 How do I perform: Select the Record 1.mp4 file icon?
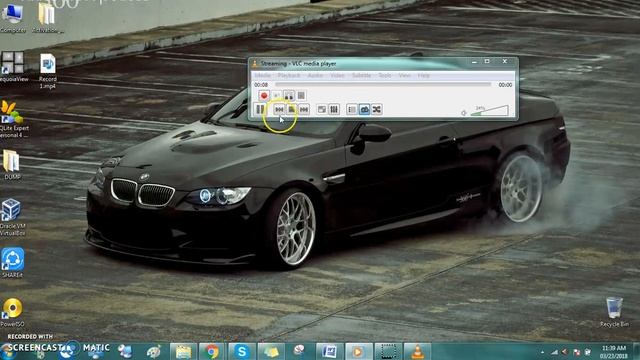tap(48, 71)
